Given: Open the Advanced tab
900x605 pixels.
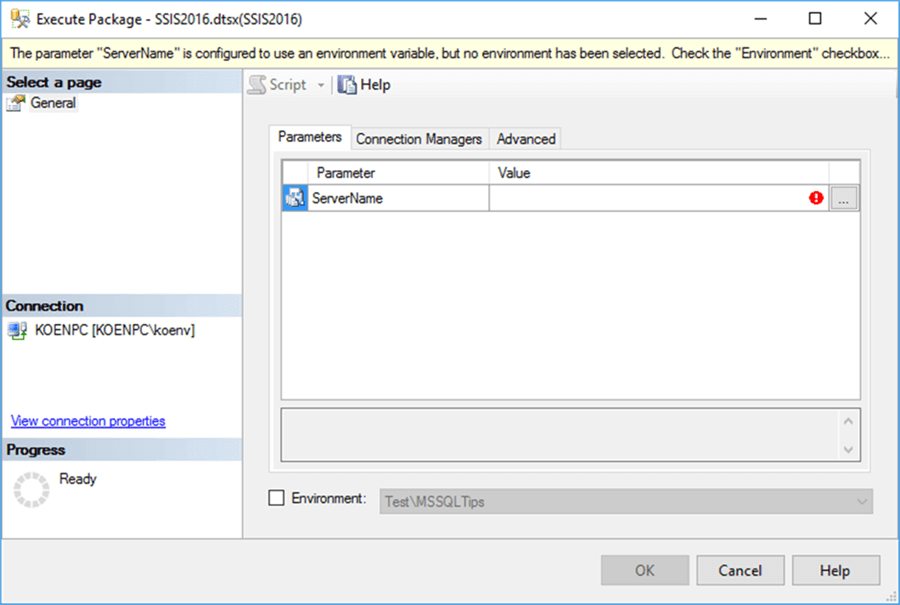Looking at the screenshot, I should tap(526, 139).
